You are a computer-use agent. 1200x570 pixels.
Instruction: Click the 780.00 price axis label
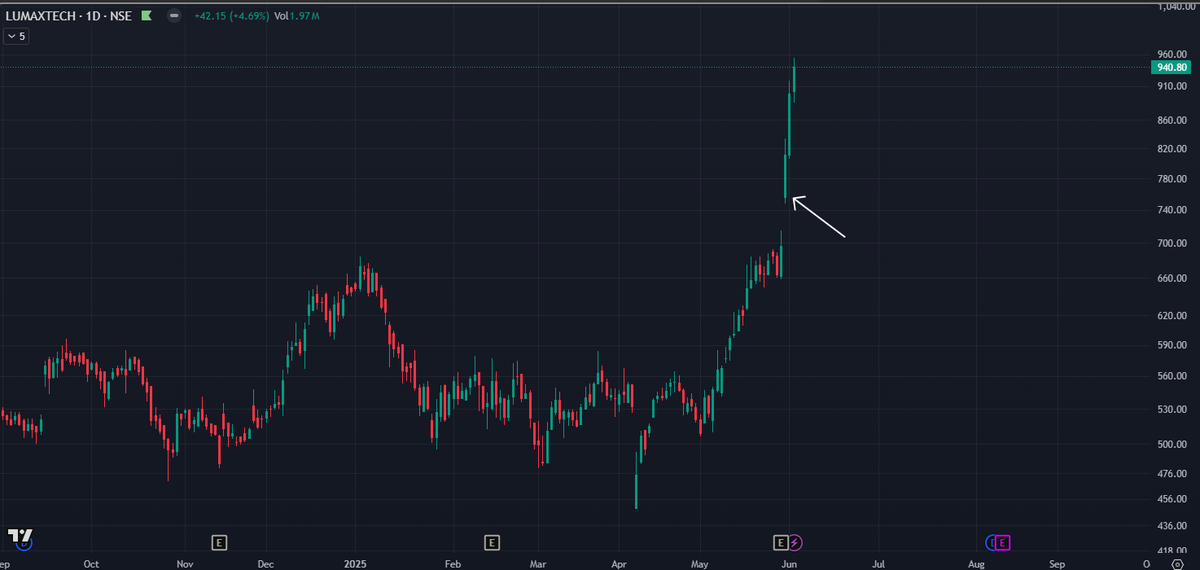pos(1171,179)
